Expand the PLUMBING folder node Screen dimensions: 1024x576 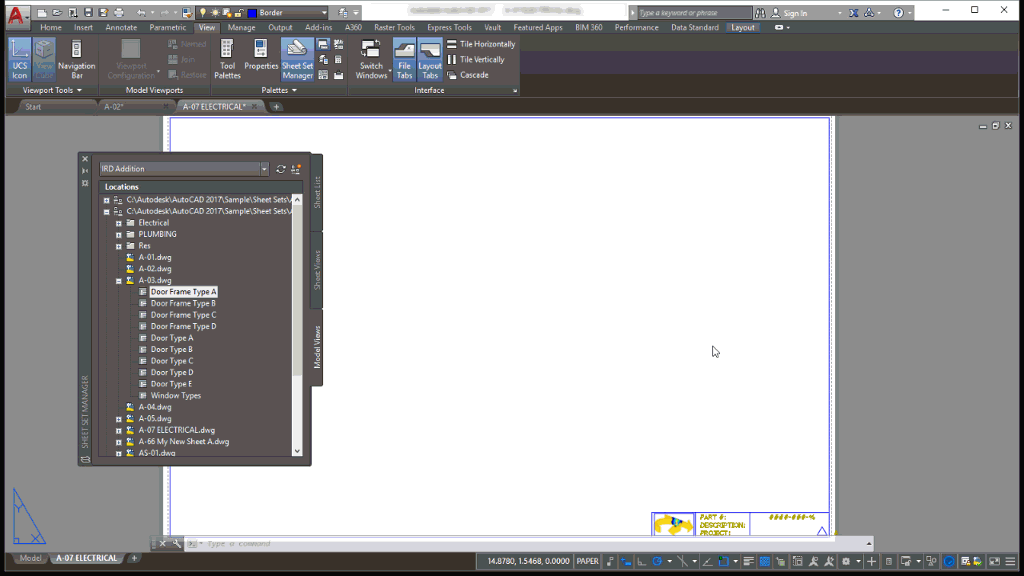pyautogui.click(x=119, y=234)
